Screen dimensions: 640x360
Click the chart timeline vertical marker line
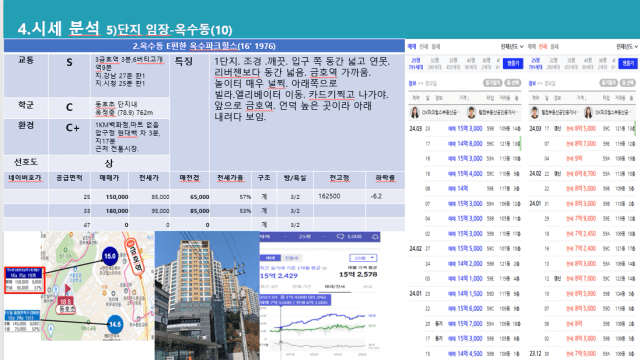[x=280, y=327]
